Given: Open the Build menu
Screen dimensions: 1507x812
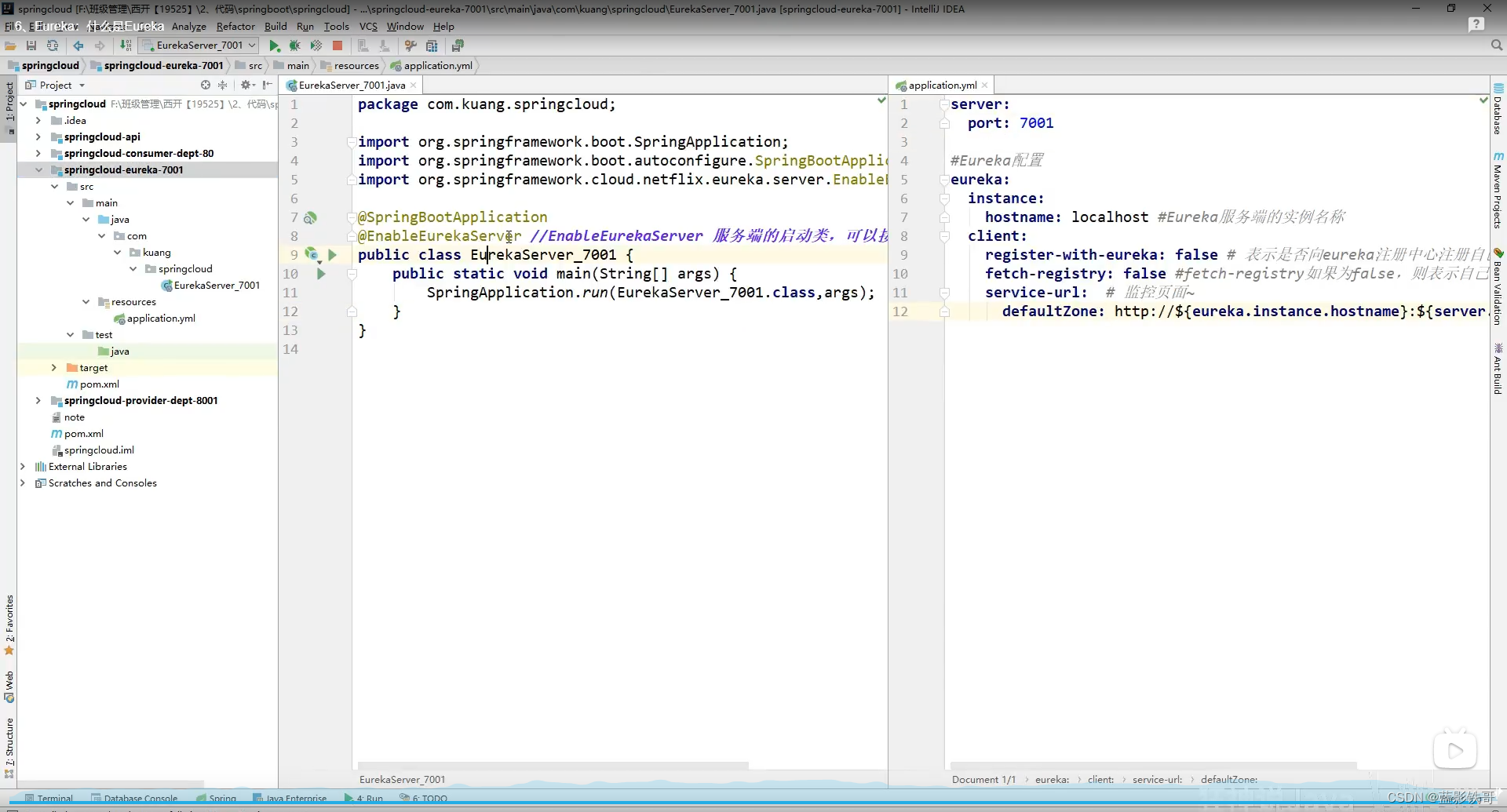Looking at the screenshot, I should tap(275, 27).
